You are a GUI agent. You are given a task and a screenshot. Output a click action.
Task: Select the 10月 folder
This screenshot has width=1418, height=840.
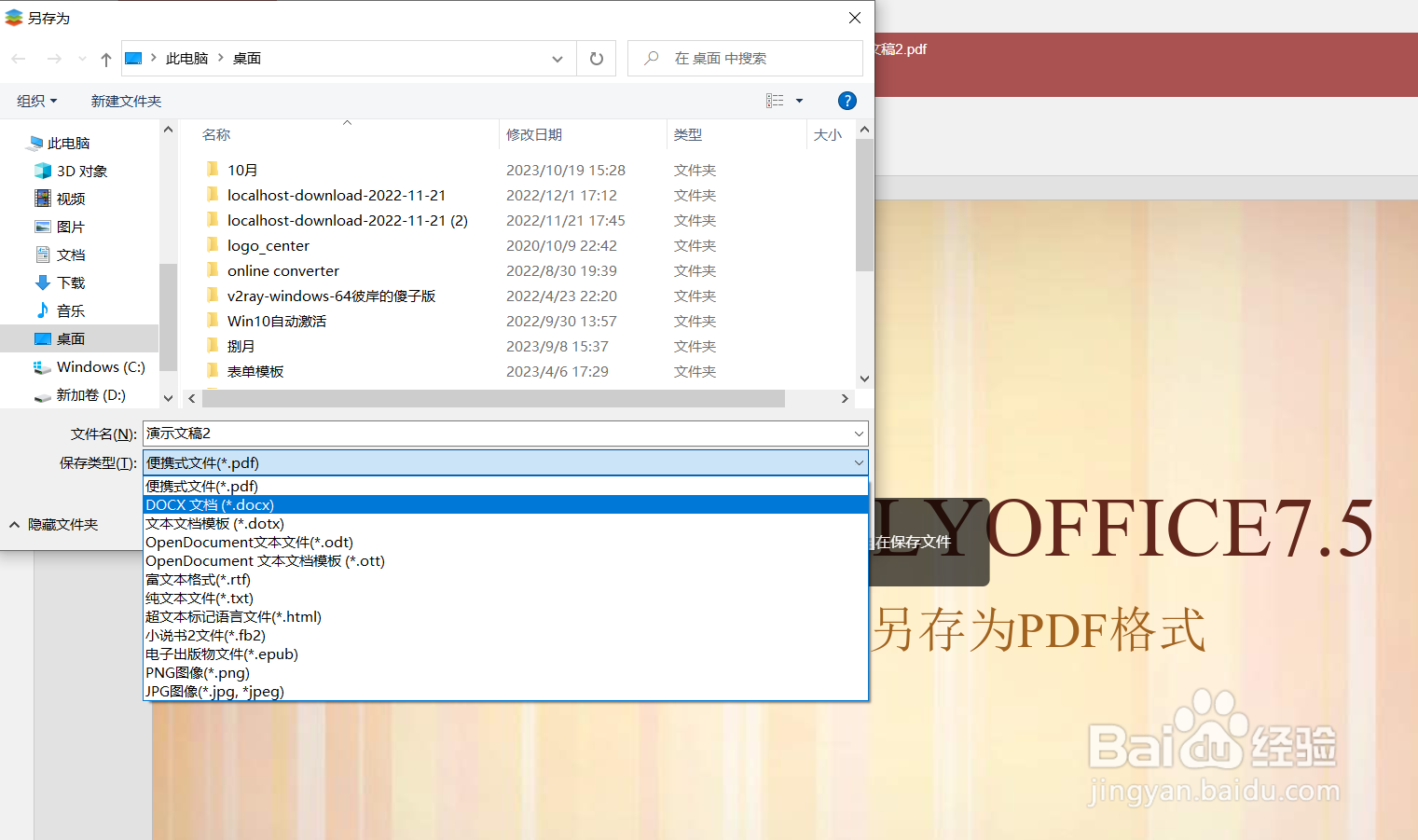(242, 170)
